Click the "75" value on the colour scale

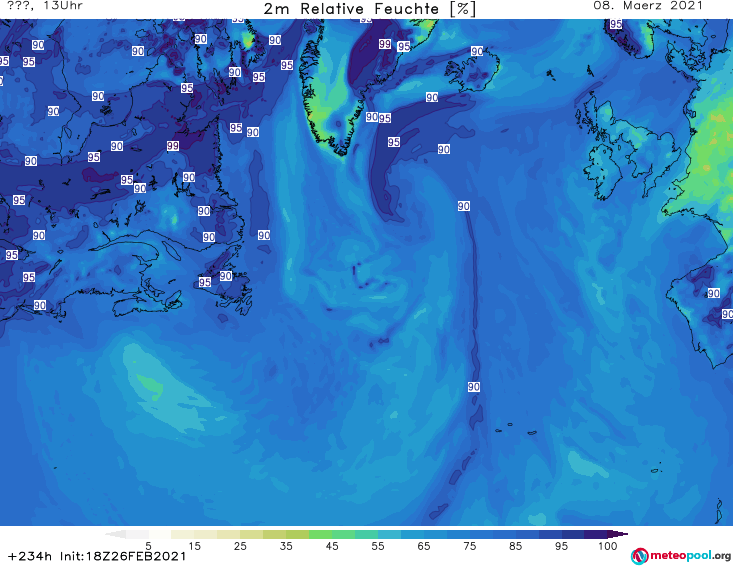coord(470,546)
